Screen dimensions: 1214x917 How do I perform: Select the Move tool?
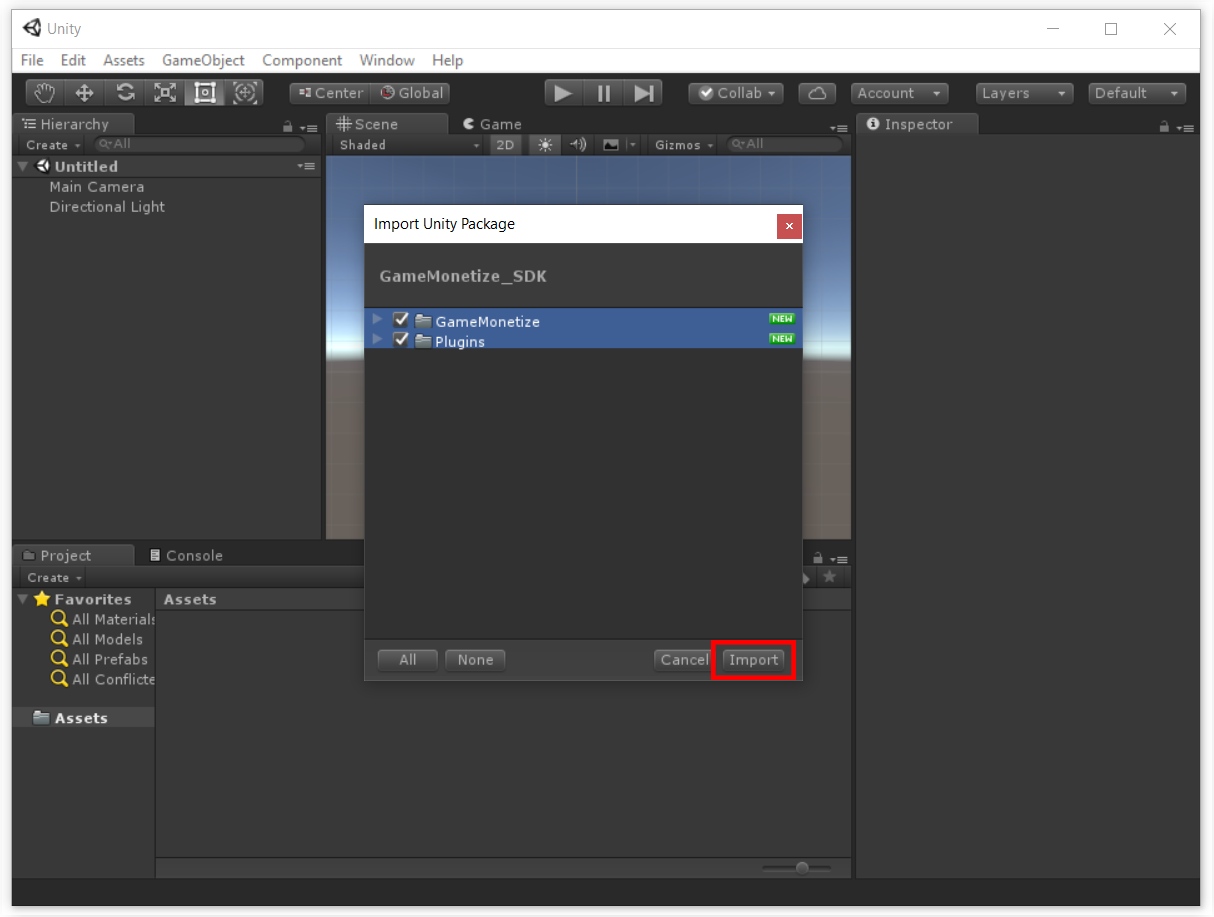84,93
